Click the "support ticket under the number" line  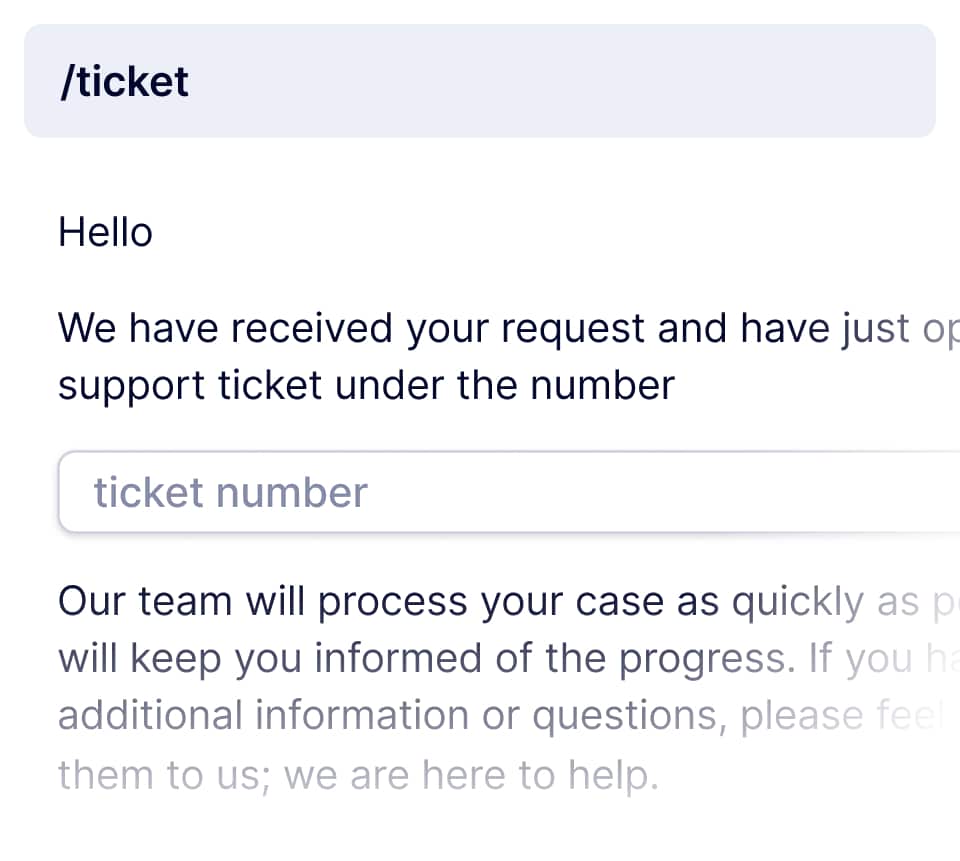click(x=366, y=385)
